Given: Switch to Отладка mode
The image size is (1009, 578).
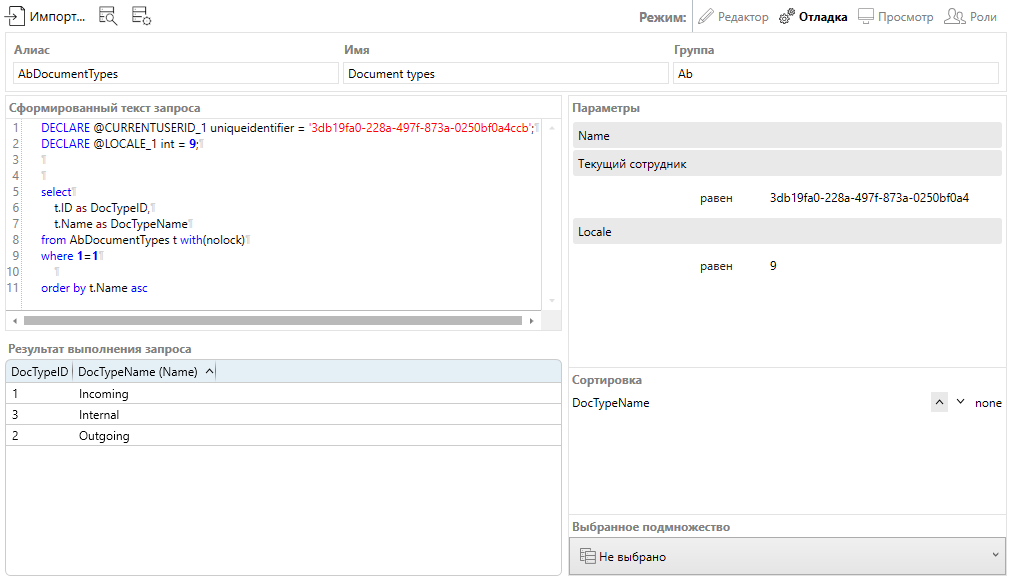Looking at the screenshot, I should click(813, 17).
